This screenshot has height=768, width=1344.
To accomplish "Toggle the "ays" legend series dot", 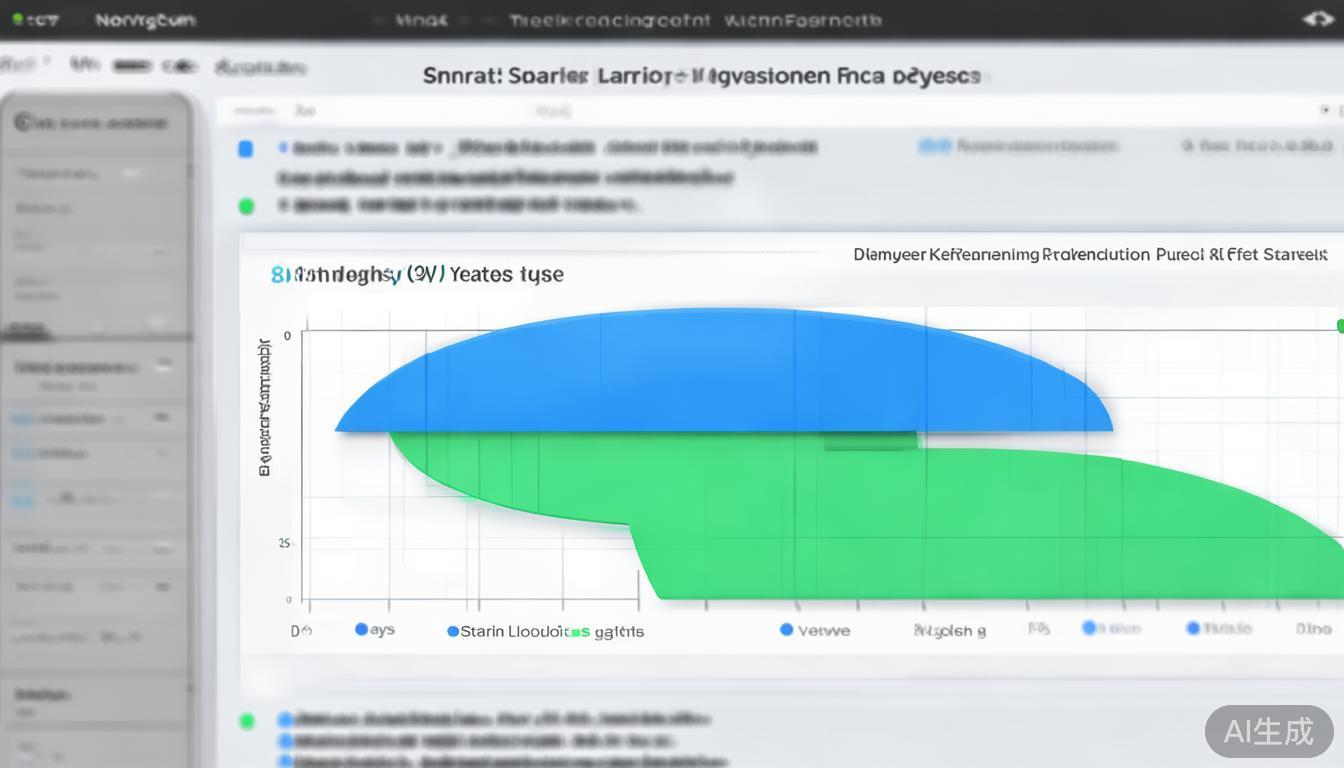I will coord(362,629).
